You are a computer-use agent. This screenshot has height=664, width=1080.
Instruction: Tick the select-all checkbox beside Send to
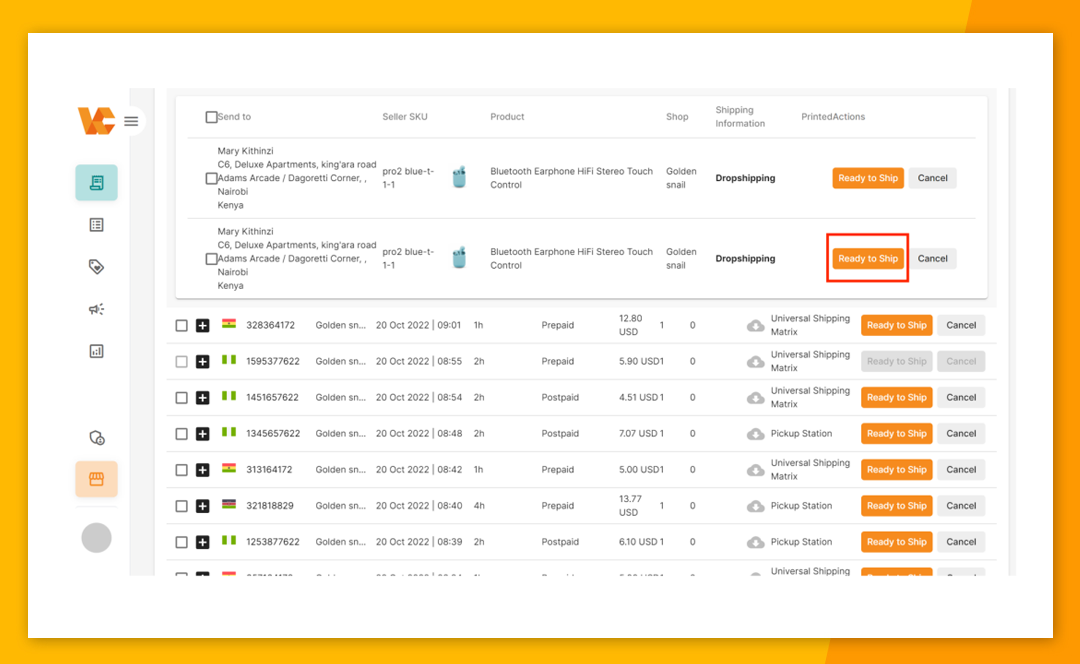pos(211,117)
